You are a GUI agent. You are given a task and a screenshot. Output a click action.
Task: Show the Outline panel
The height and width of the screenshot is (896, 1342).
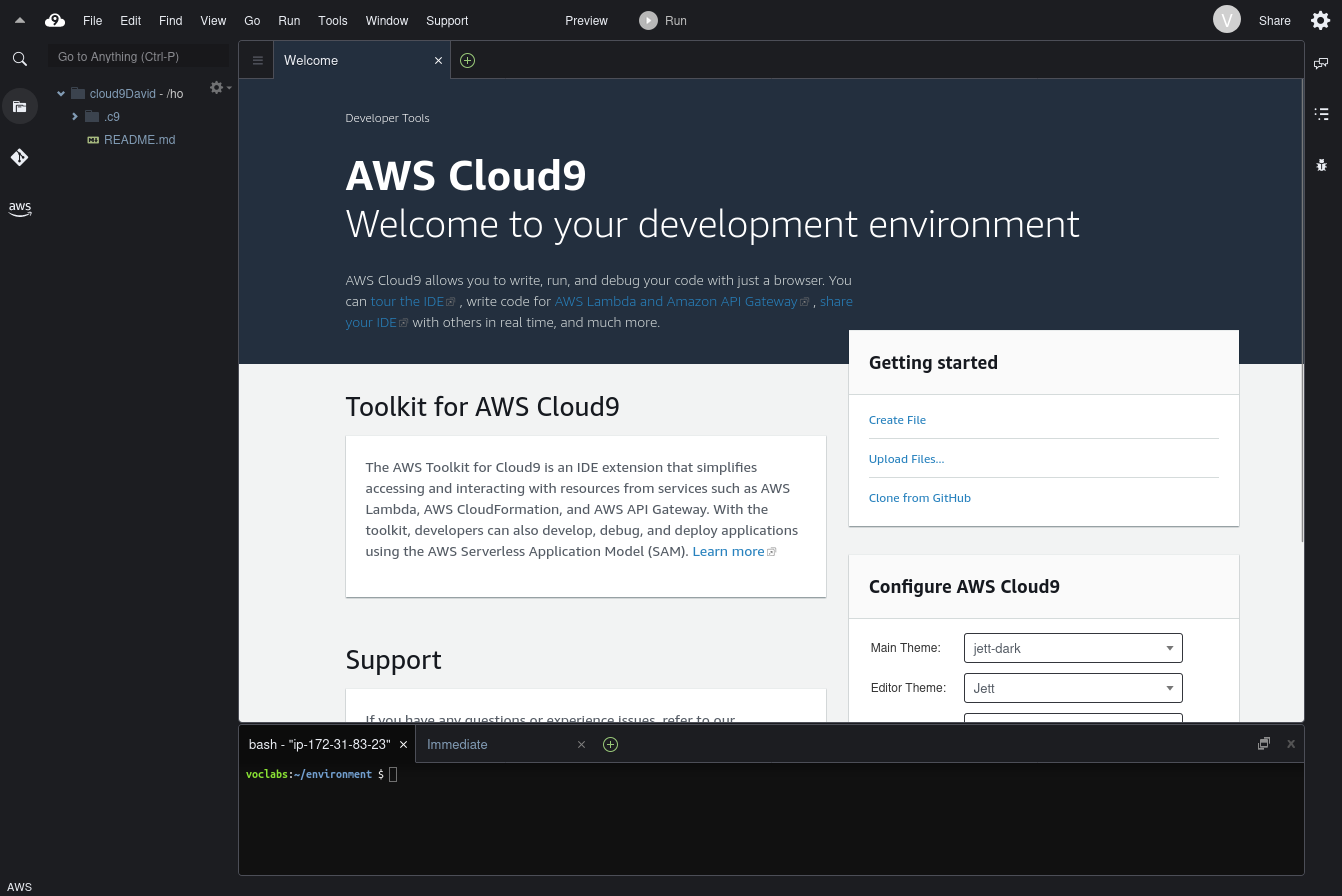point(1321,113)
